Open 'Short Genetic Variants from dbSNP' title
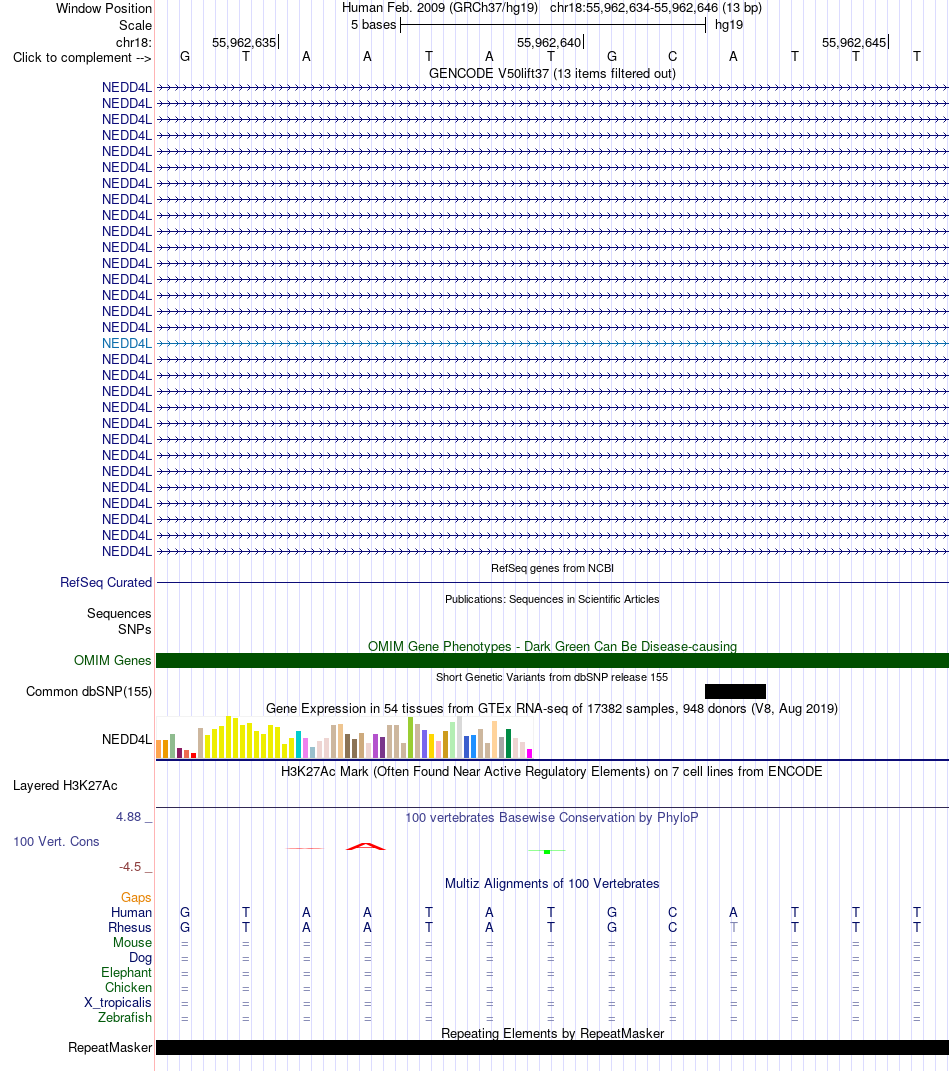The image size is (950, 1071). 552,678
